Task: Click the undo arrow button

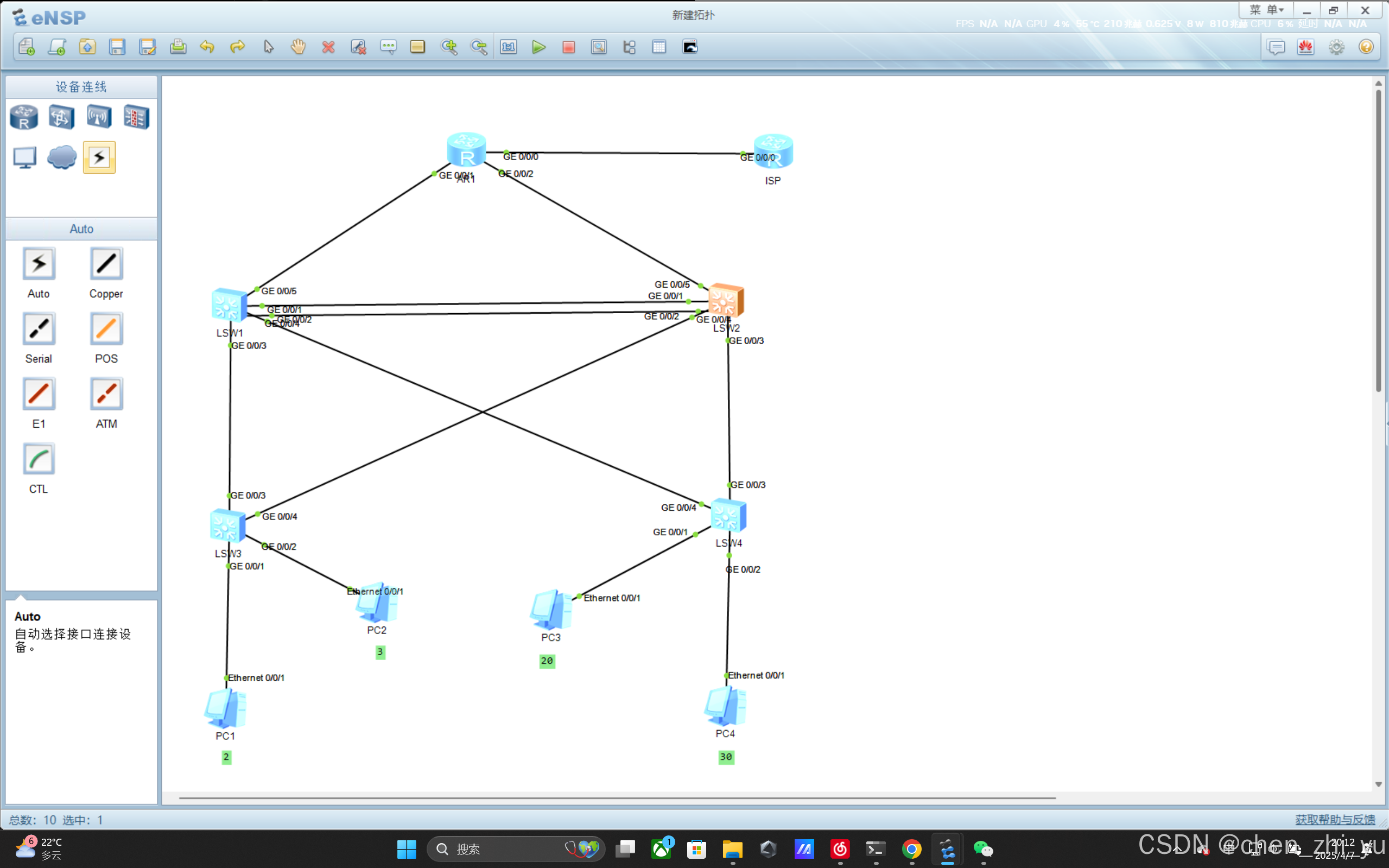Action: pos(207,47)
